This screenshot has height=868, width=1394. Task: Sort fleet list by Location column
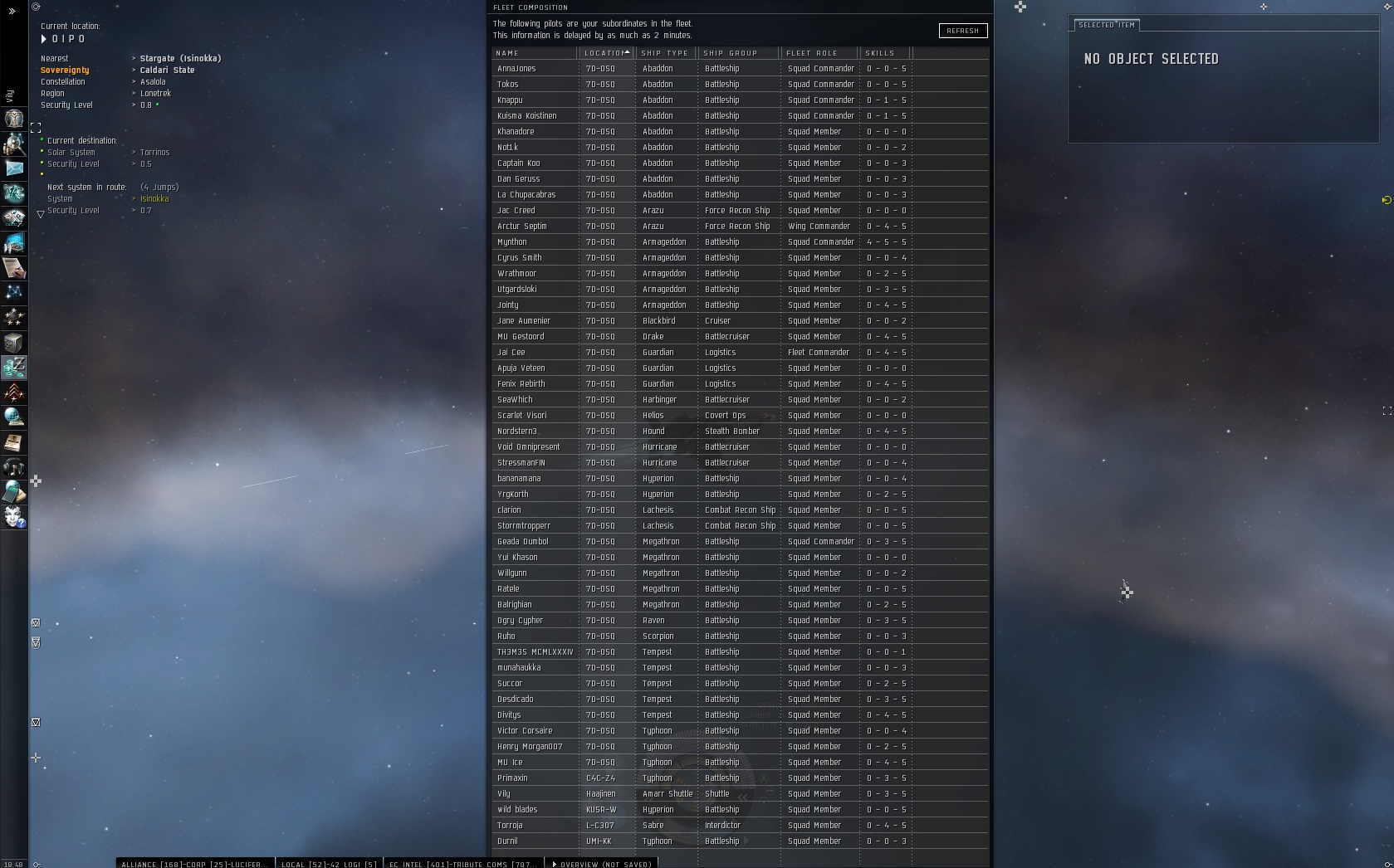(607, 53)
